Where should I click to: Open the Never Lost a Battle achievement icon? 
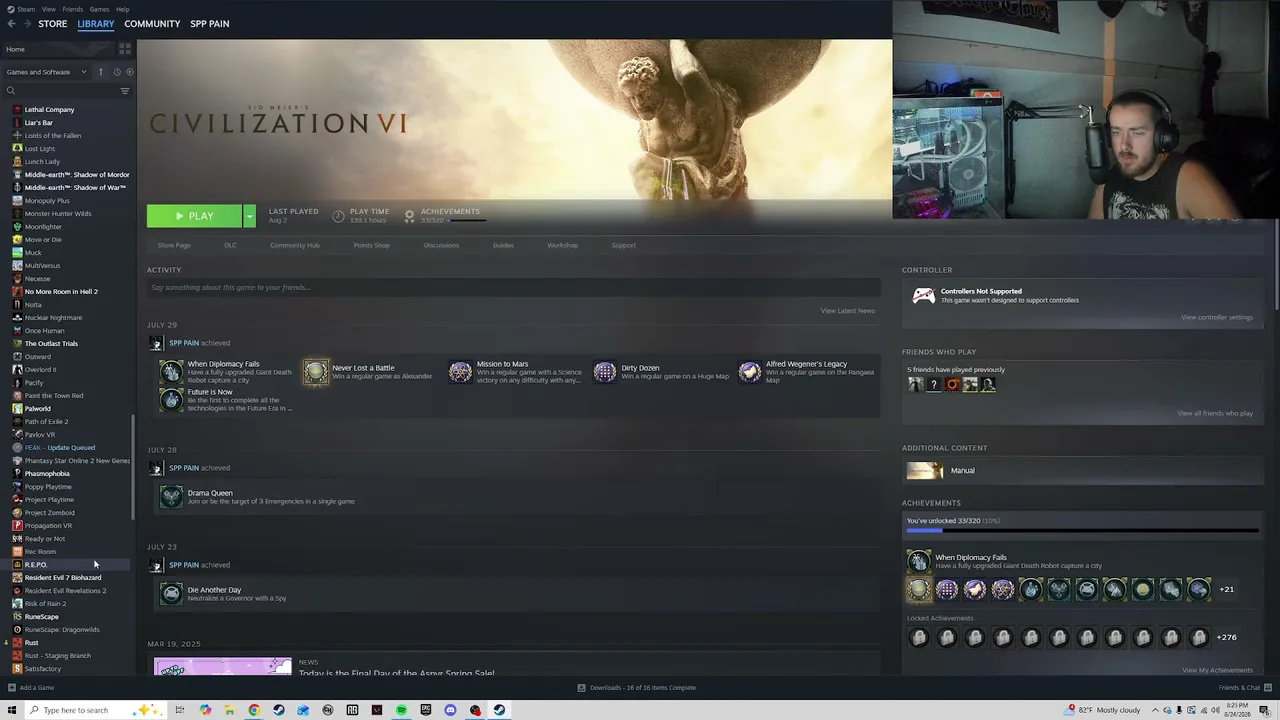316,372
